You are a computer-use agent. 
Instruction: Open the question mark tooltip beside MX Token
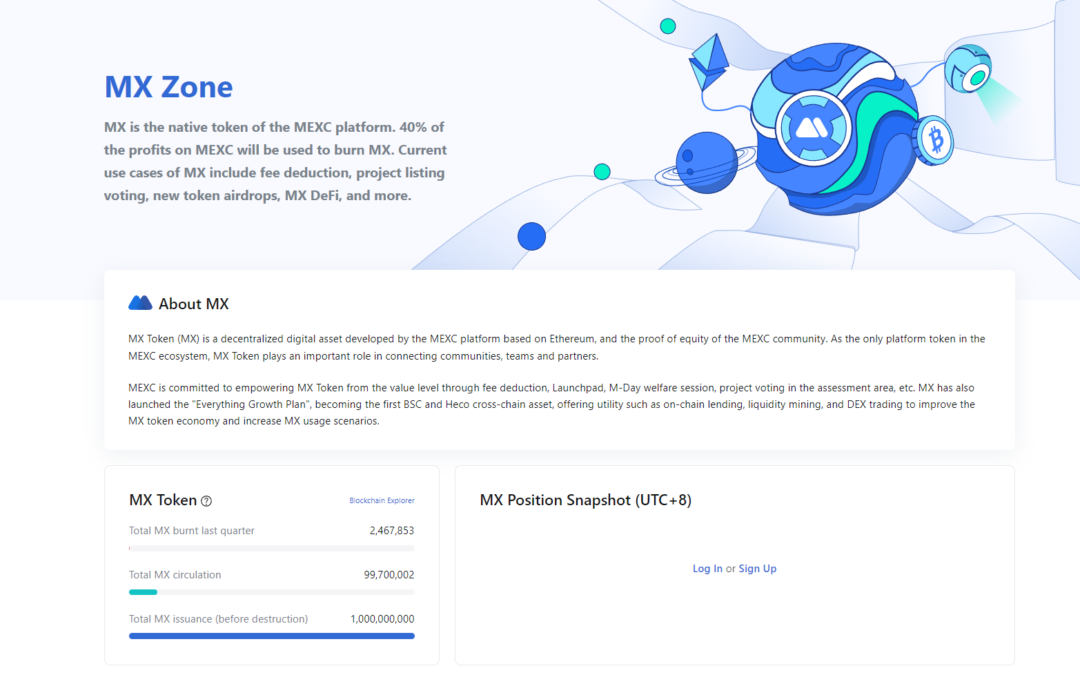206,500
